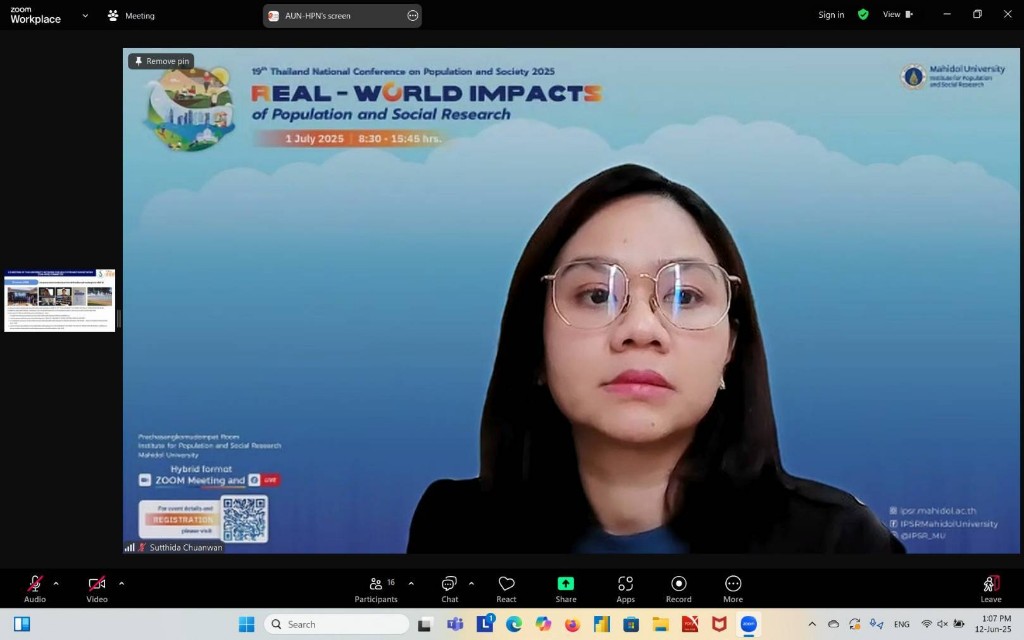Switch to the Meeting tab
Image resolution: width=1024 pixels, height=640 pixels.
(131, 16)
